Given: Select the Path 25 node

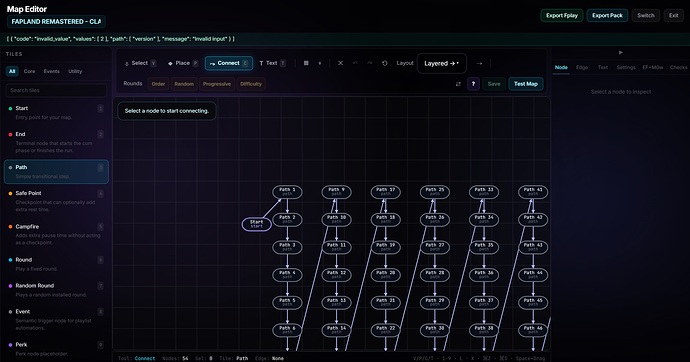Looking at the screenshot, I should click(x=435, y=192).
